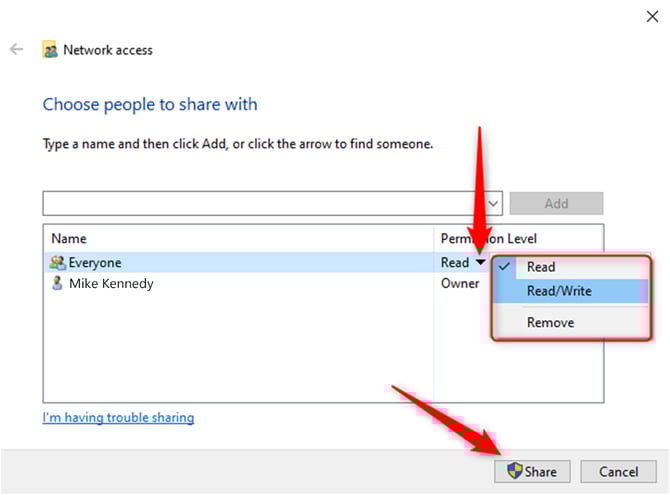Click the Network access title icon
Viewport: 670px width, 495px height.
pos(49,49)
